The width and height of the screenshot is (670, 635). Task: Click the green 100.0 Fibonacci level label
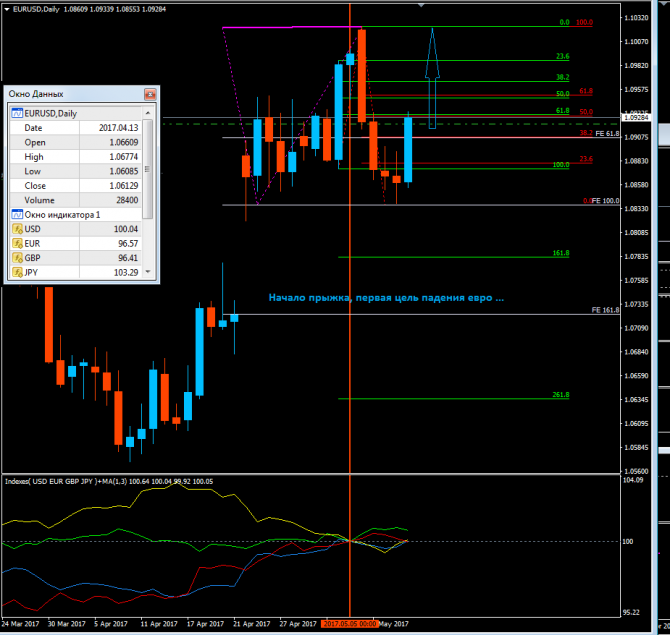coord(561,165)
